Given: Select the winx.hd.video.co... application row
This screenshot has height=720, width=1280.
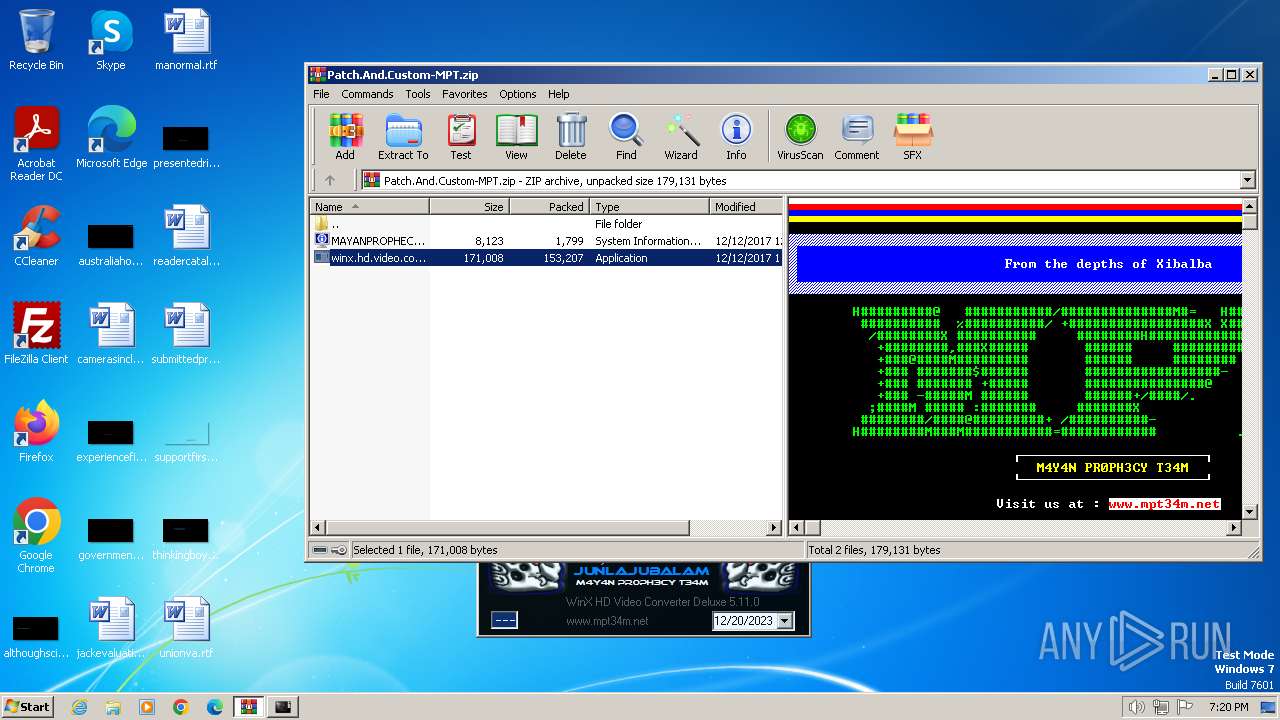Looking at the screenshot, I should click(x=546, y=258).
